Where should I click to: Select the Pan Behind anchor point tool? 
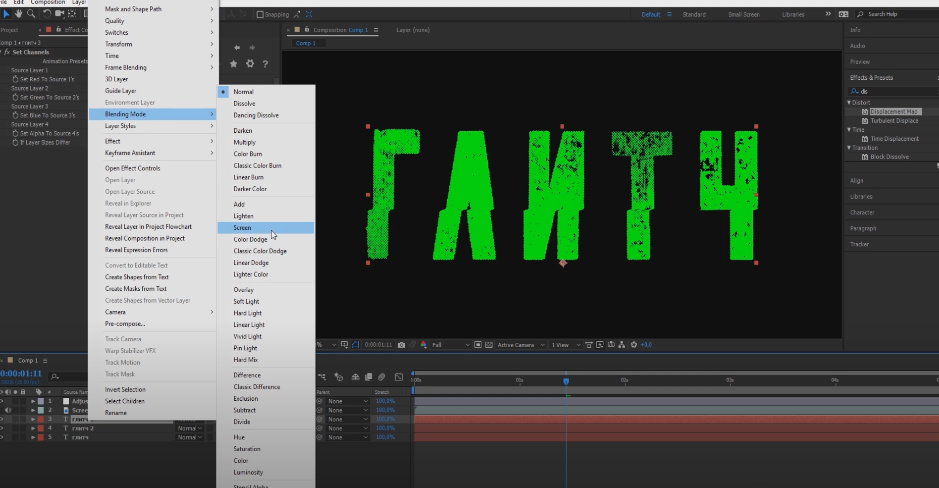pyautogui.click(x=72, y=13)
